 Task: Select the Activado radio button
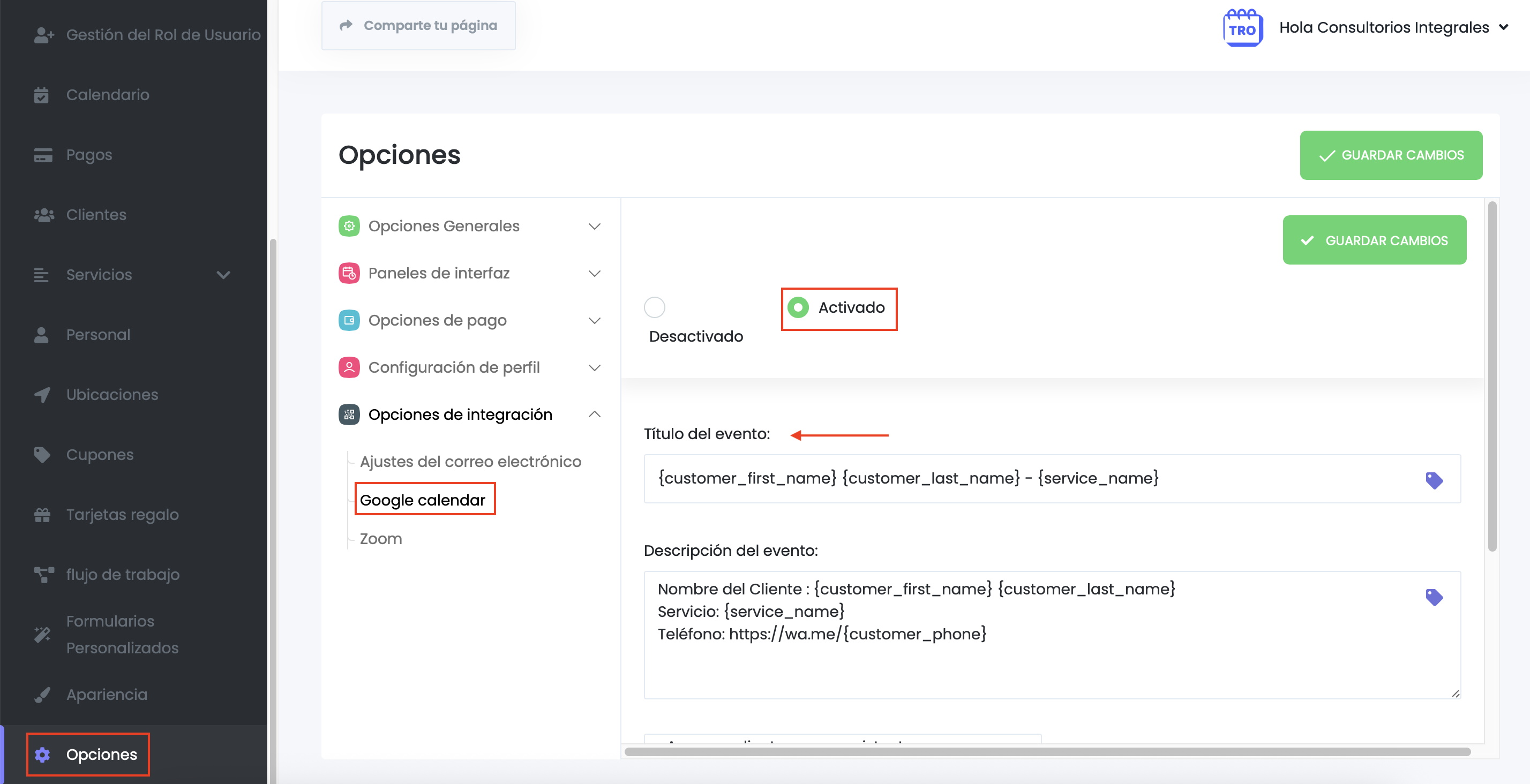tap(798, 308)
